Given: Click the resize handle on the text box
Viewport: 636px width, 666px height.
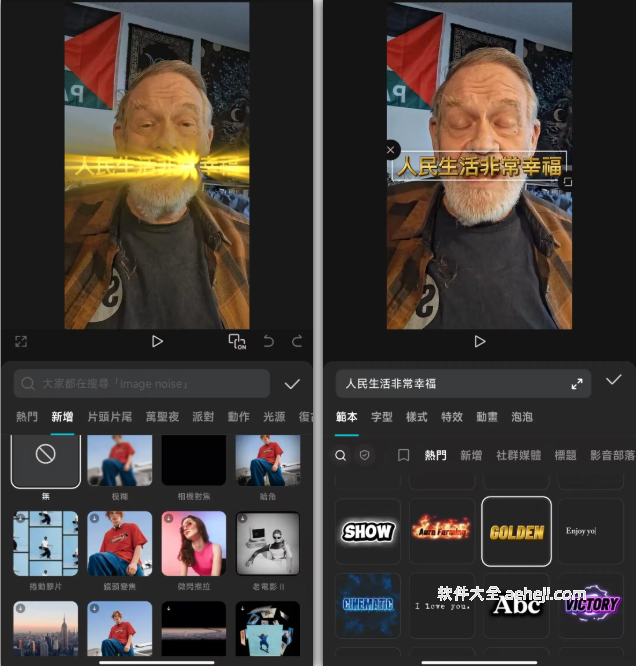Looking at the screenshot, I should (567, 182).
